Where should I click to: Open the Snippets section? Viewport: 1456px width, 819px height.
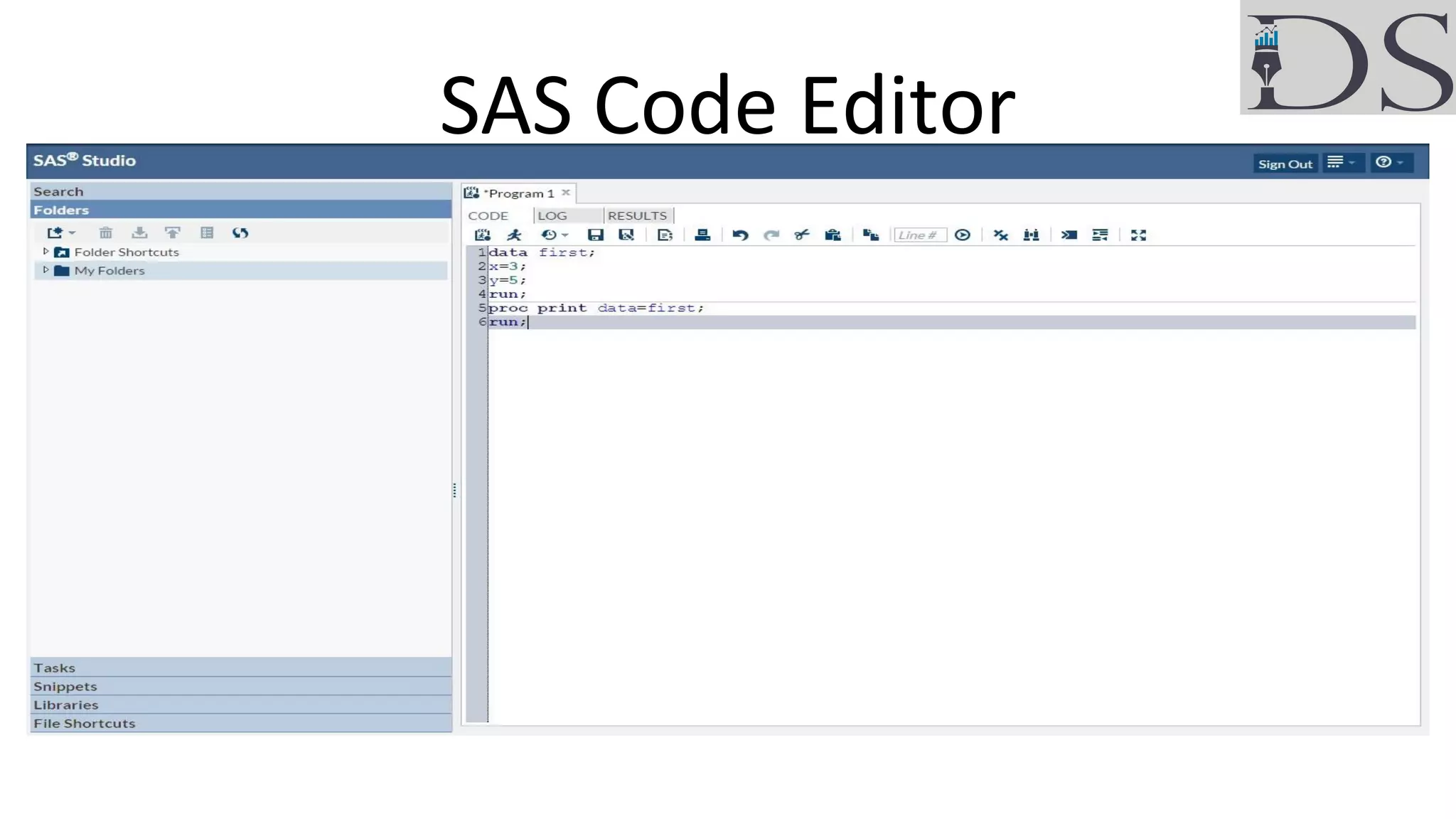coord(65,686)
